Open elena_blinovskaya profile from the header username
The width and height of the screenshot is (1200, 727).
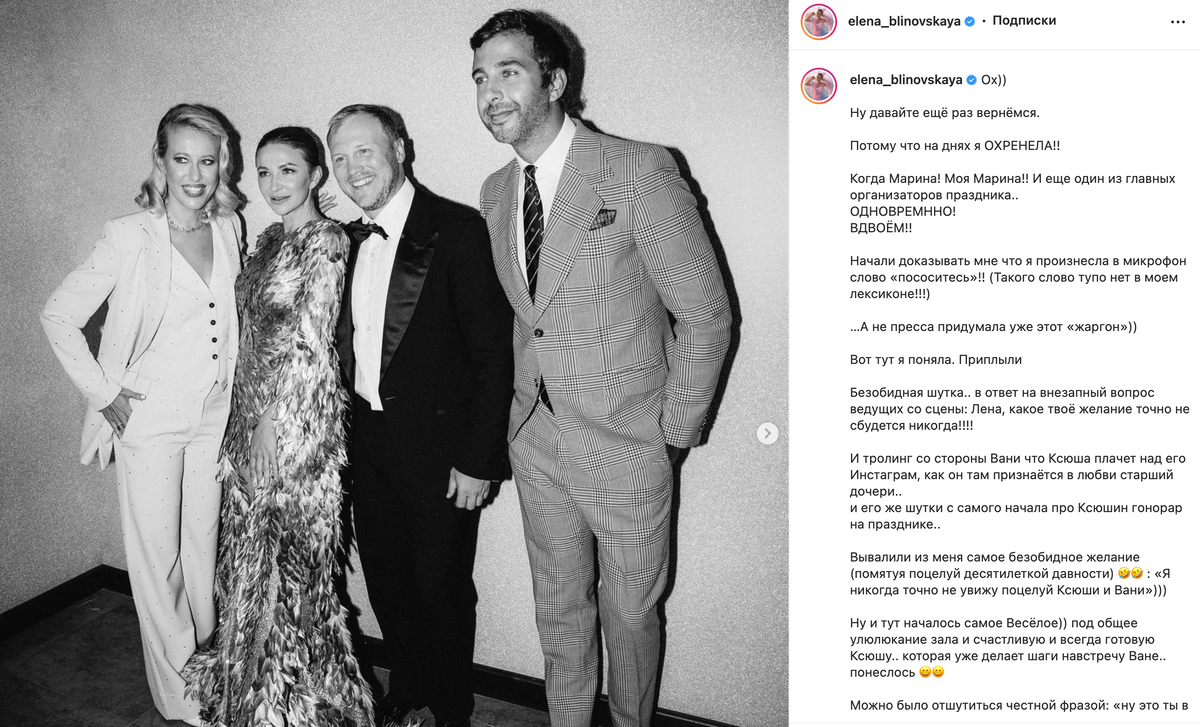click(x=905, y=21)
